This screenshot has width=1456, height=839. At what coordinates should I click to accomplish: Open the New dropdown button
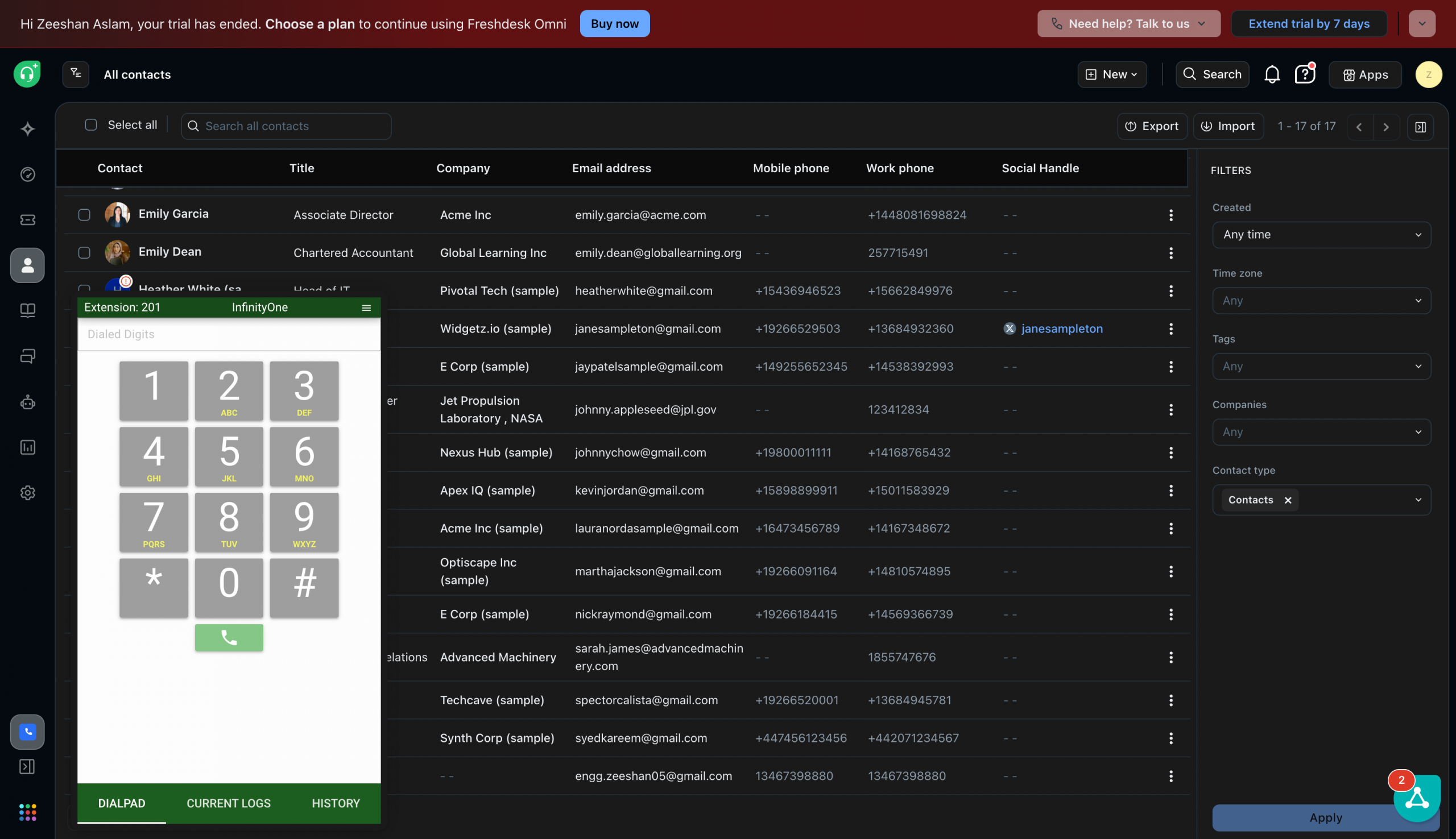coord(1111,74)
